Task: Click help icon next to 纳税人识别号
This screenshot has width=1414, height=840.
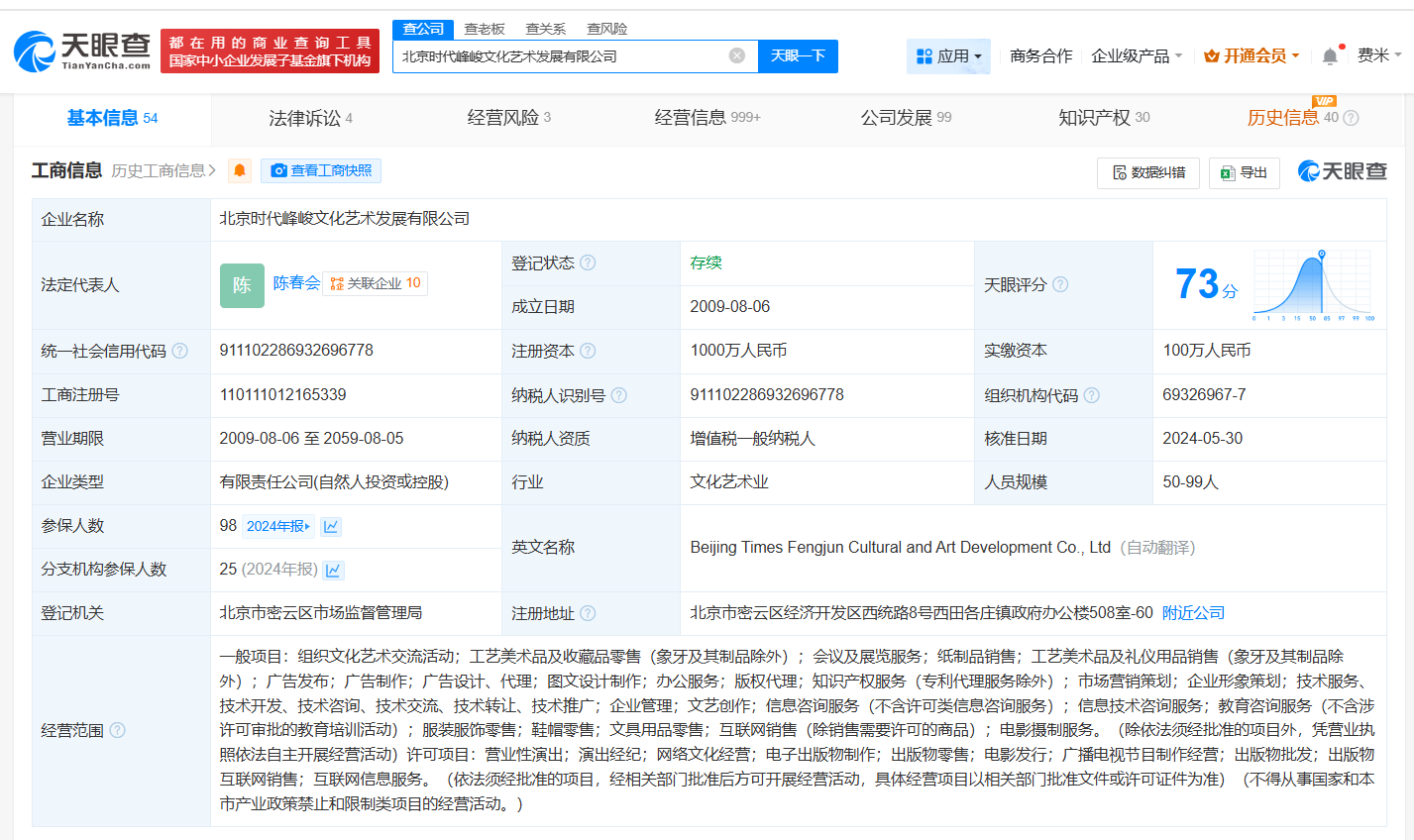Action: point(619,395)
